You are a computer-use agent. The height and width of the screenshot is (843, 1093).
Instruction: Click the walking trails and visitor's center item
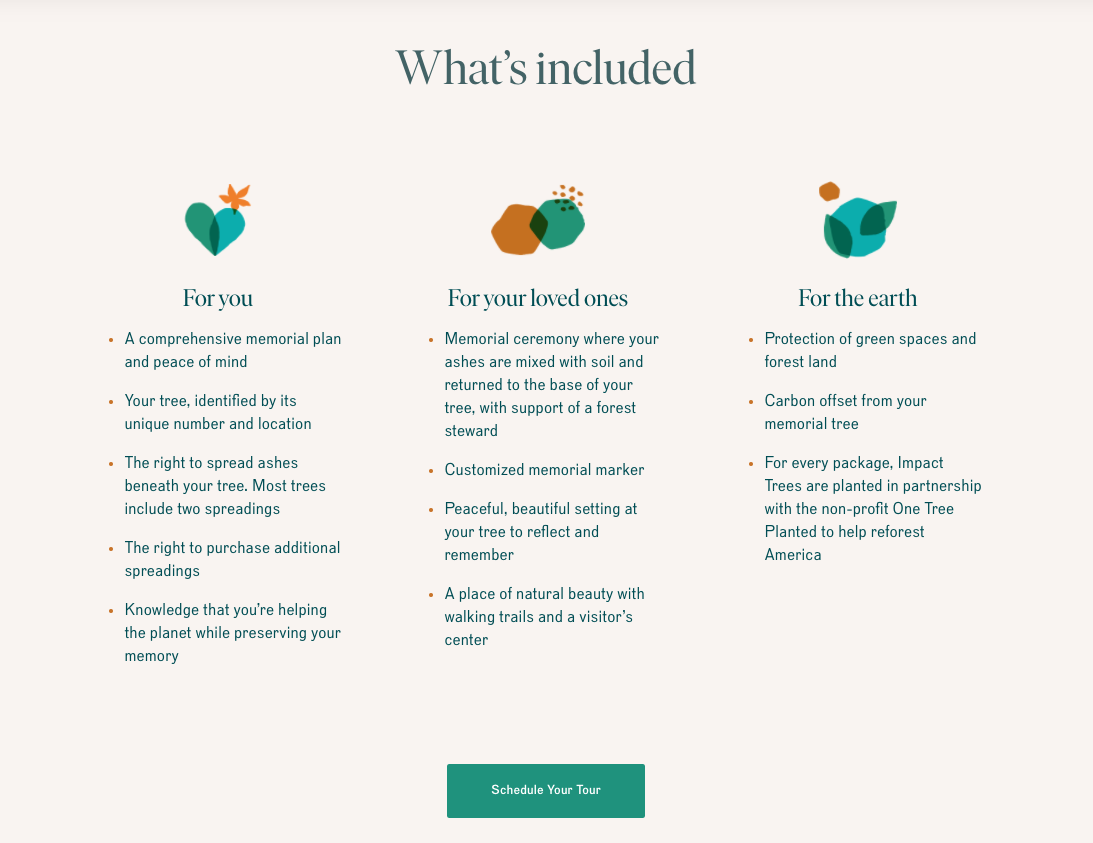point(544,617)
